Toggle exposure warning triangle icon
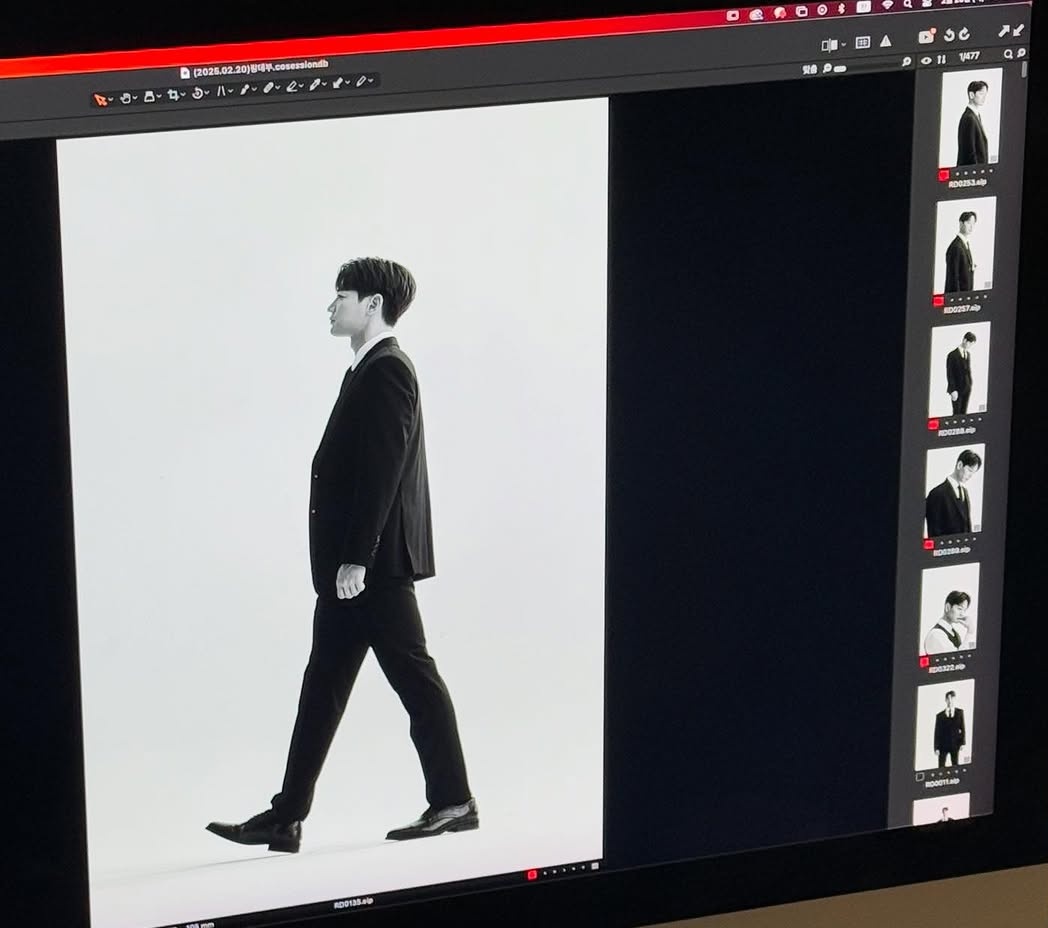The image size is (1048, 928). coord(886,41)
